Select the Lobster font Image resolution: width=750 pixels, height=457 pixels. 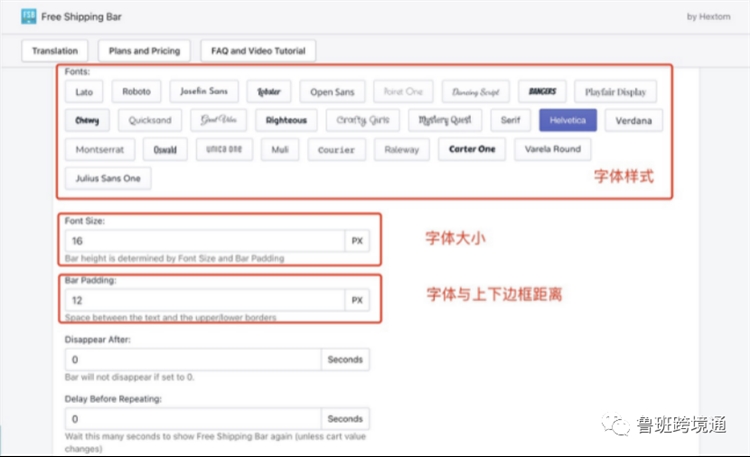[x=269, y=91]
